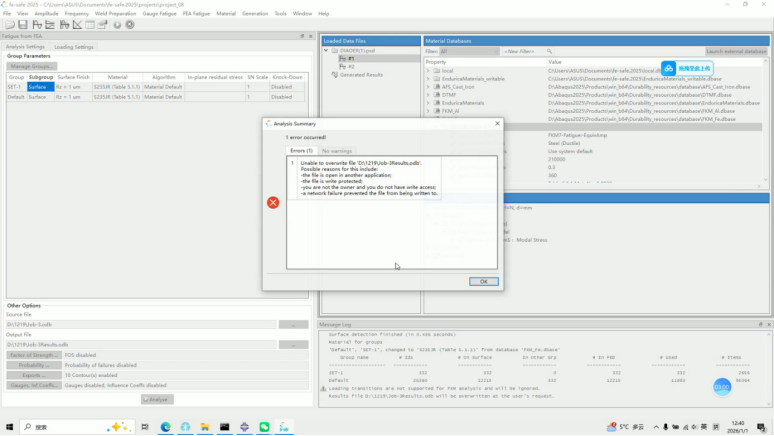Click the Save toolbar icon
This screenshot has height=436, width=774.
(23, 25)
